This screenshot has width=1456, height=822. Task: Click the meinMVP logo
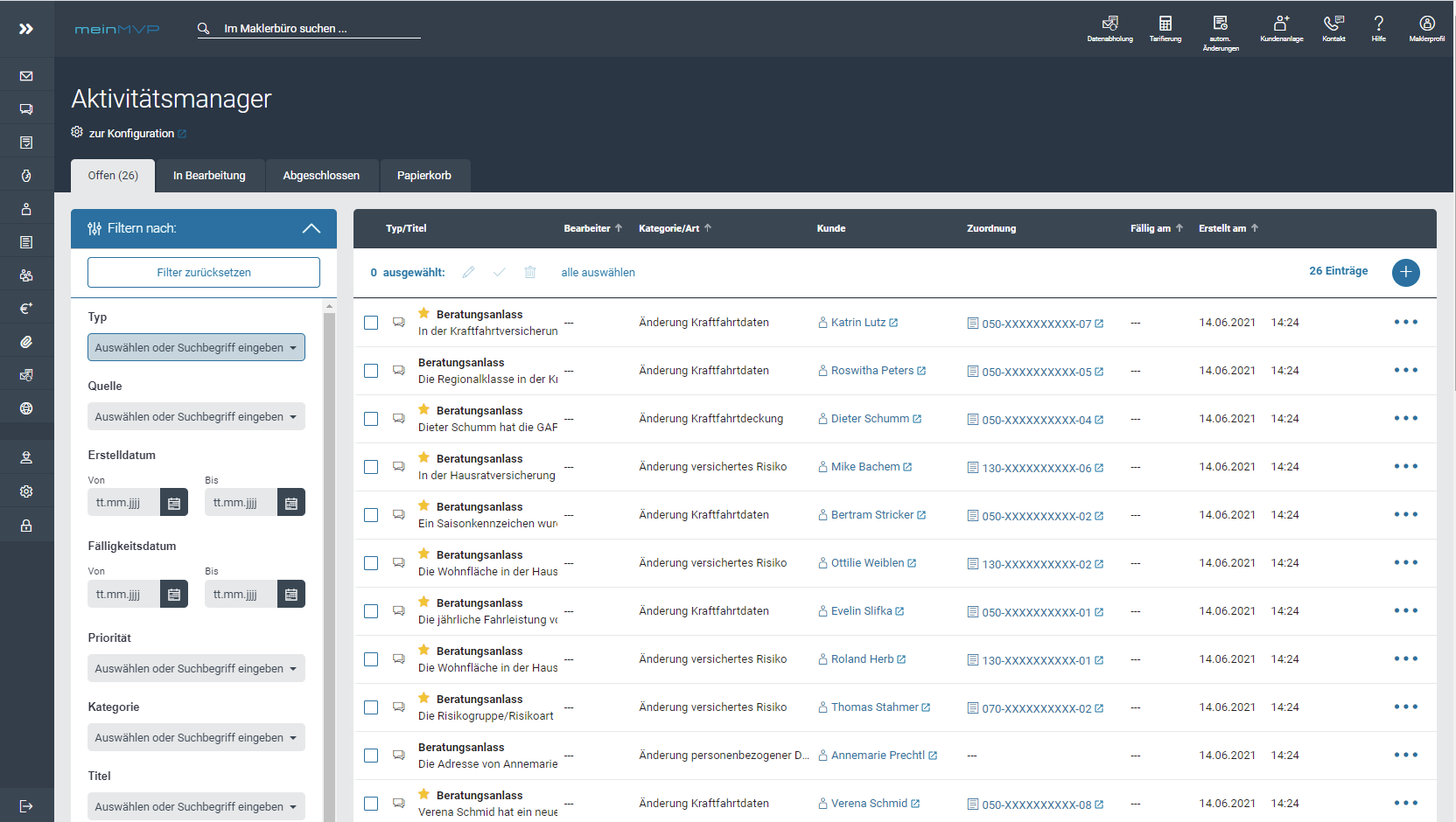point(116,29)
